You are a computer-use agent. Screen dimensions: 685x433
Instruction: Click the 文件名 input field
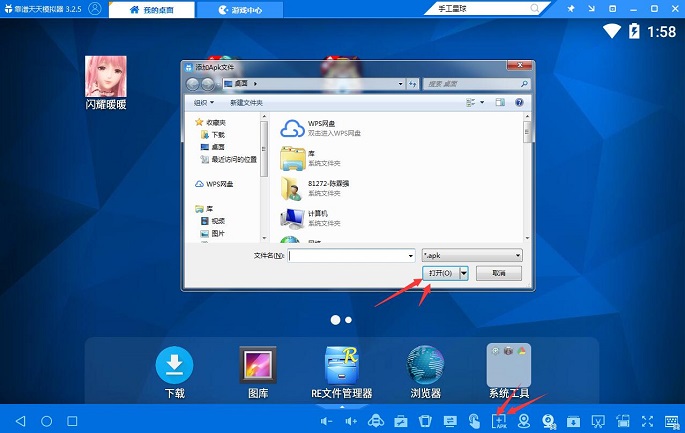351,256
